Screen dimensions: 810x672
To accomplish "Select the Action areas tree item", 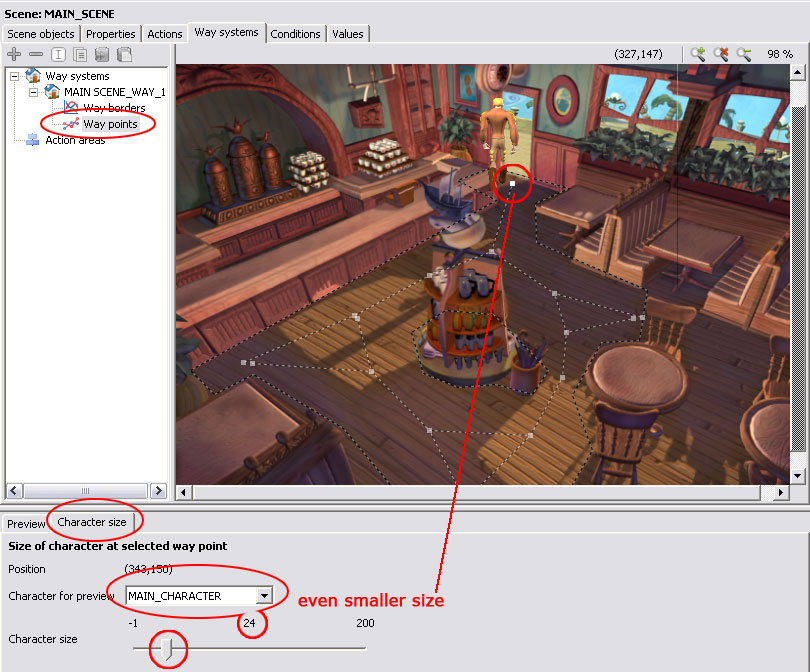I will pyautogui.click(x=75, y=140).
